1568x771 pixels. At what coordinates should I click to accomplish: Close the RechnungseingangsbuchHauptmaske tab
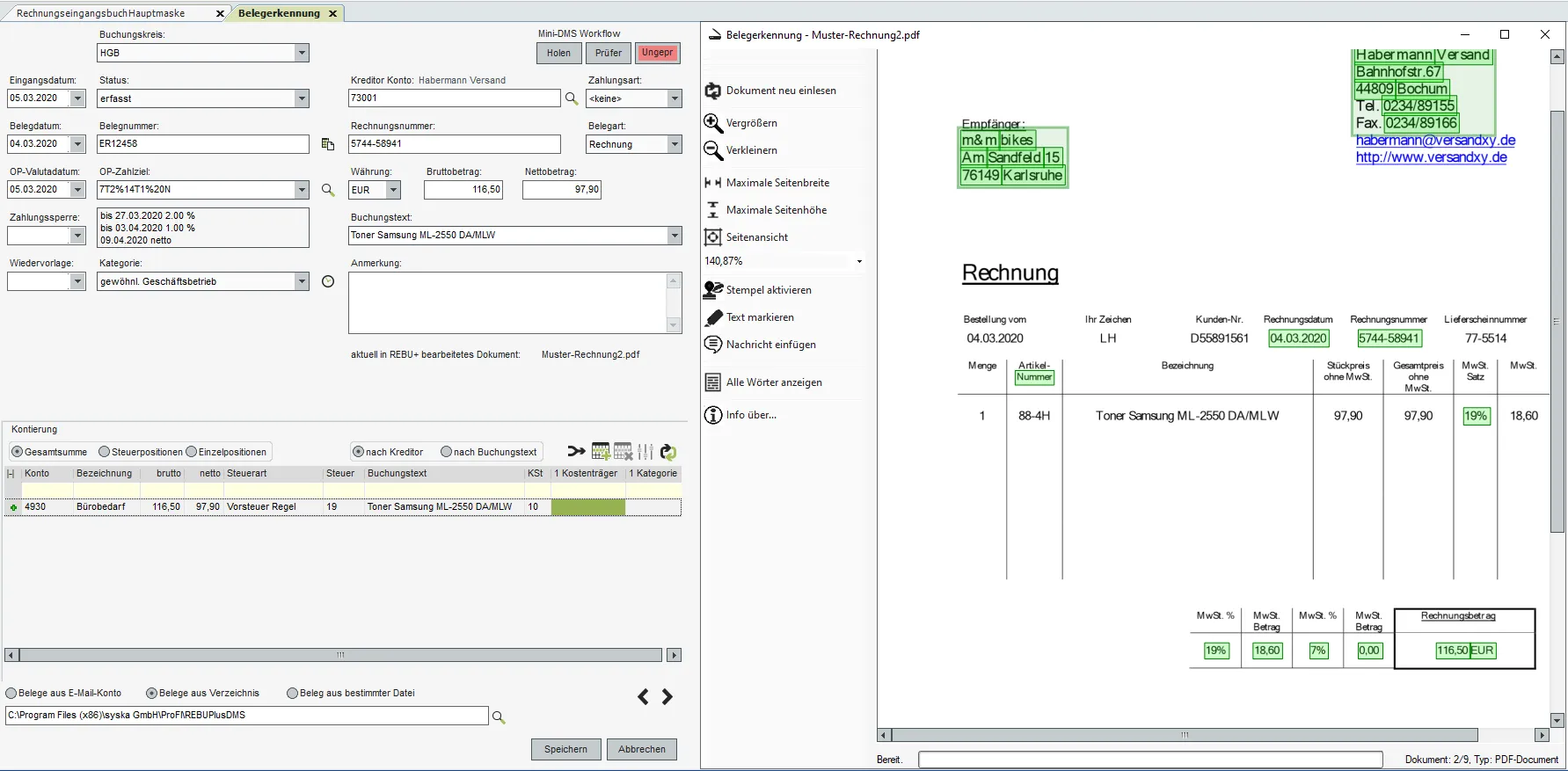[x=220, y=13]
